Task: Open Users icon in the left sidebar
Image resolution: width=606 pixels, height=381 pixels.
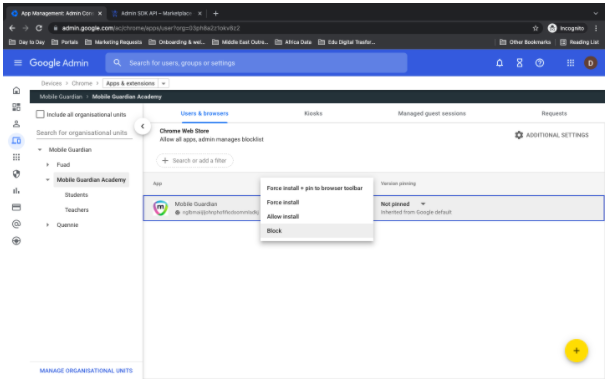Action: [16, 124]
